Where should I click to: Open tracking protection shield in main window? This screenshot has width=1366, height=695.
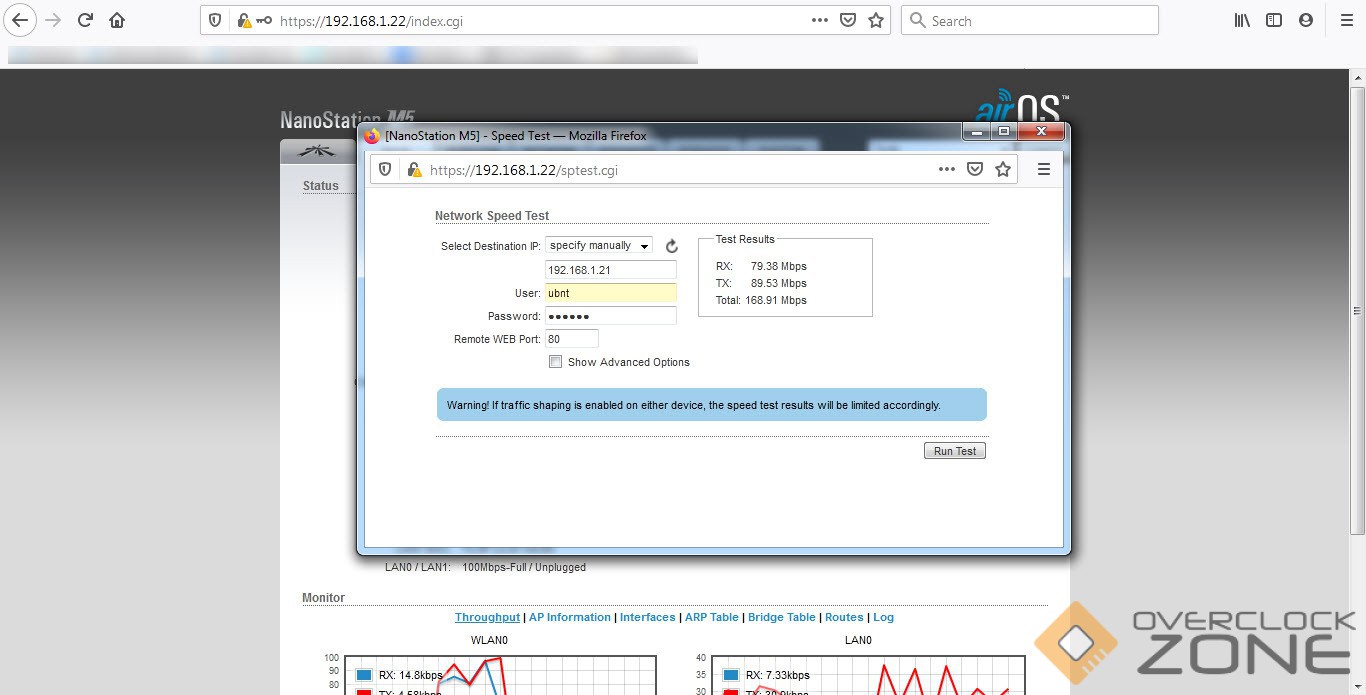click(x=215, y=20)
